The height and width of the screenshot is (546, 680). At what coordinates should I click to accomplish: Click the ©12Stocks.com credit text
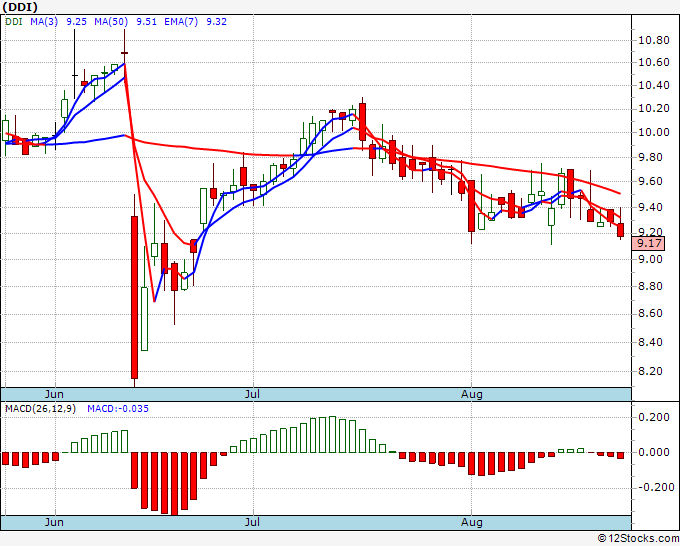click(638, 539)
